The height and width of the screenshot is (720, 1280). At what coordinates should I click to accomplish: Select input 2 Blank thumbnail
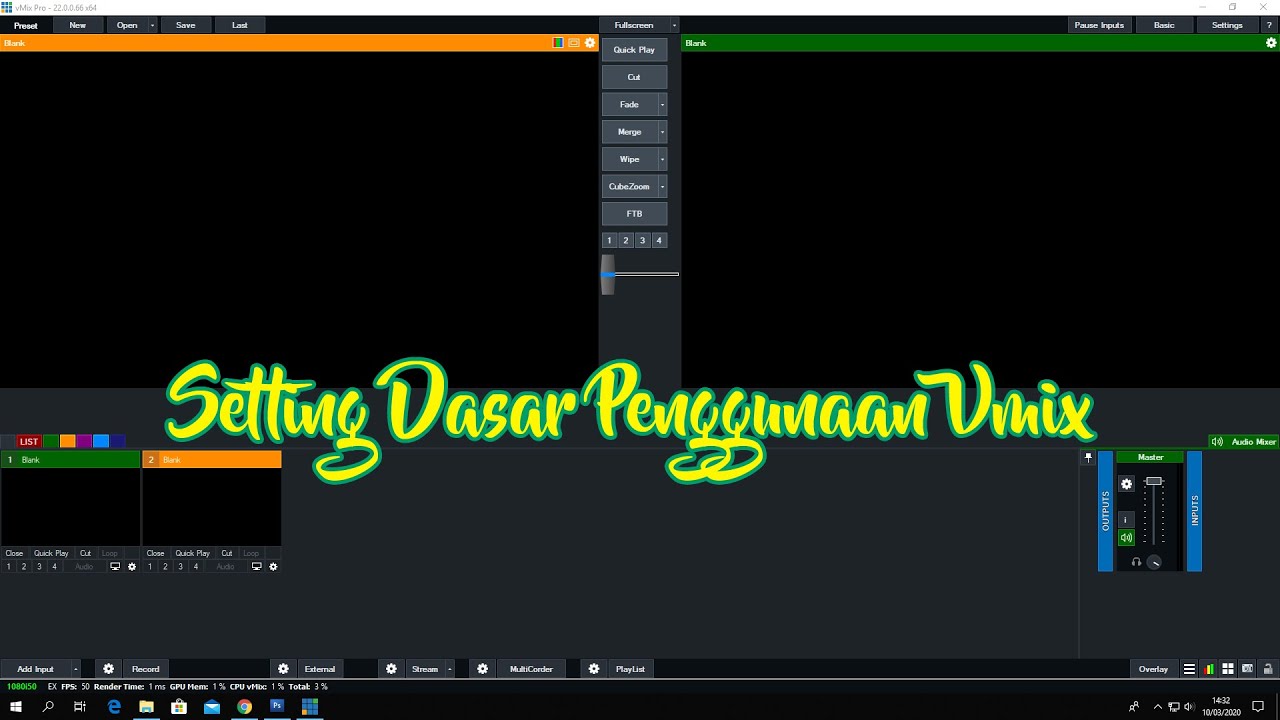pyautogui.click(x=211, y=507)
